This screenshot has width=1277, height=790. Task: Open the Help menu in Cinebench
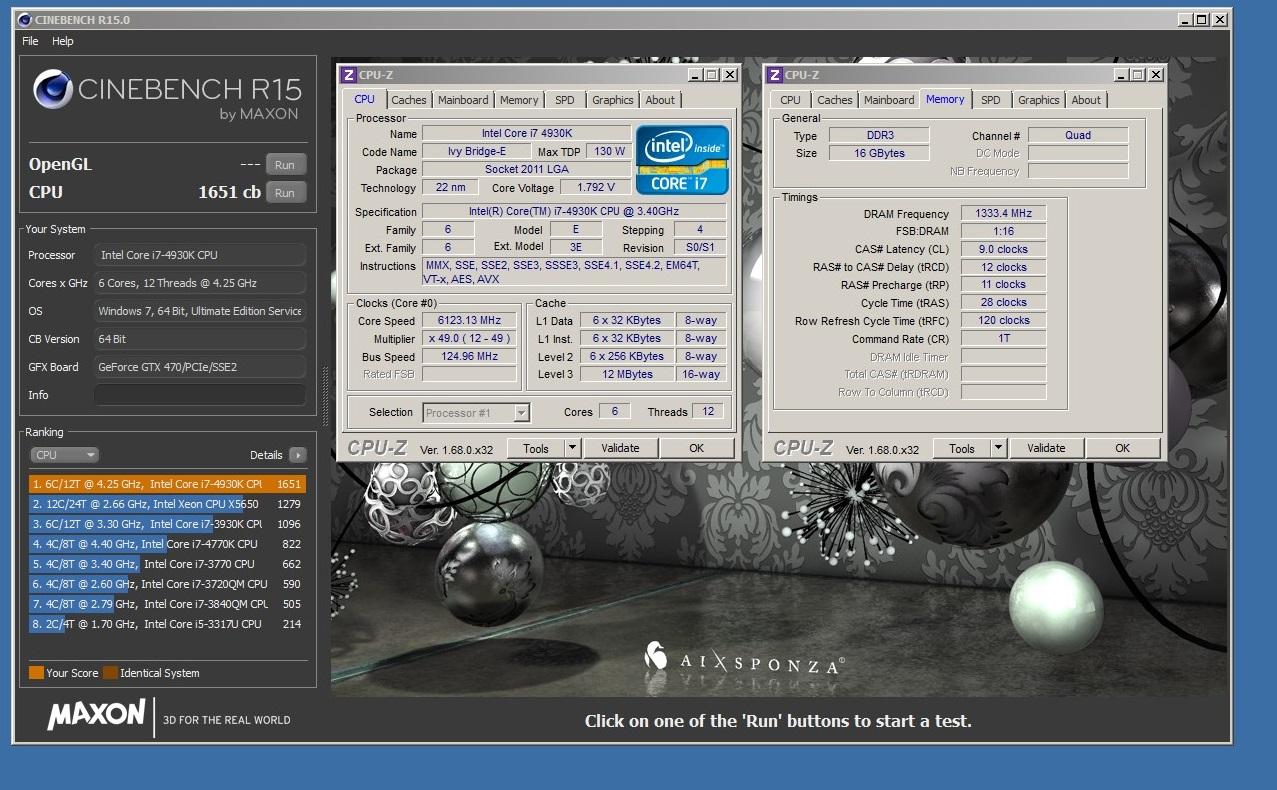click(63, 41)
